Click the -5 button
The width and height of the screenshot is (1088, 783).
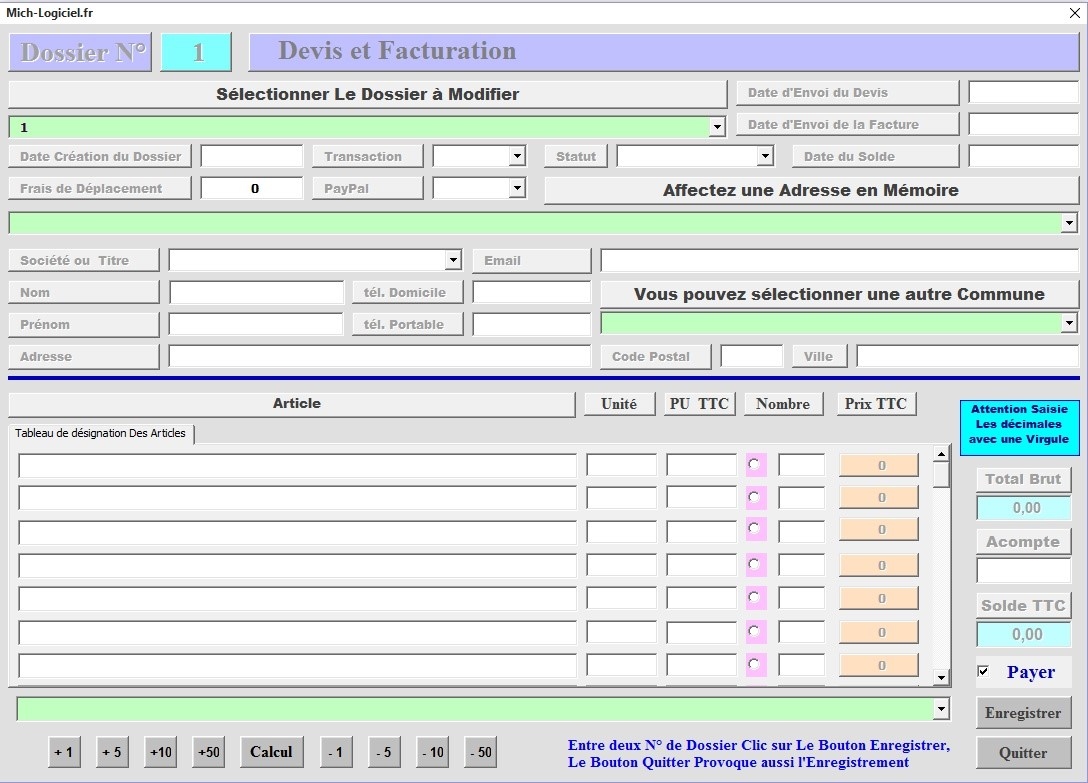[x=384, y=752]
